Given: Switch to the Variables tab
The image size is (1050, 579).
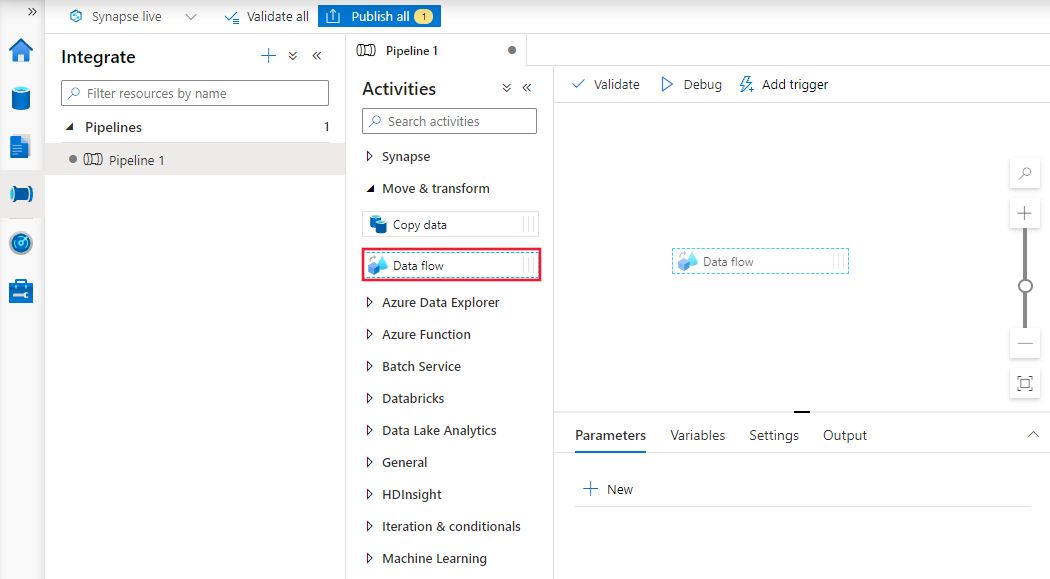Looking at the screenshot, I should point(697,435).
